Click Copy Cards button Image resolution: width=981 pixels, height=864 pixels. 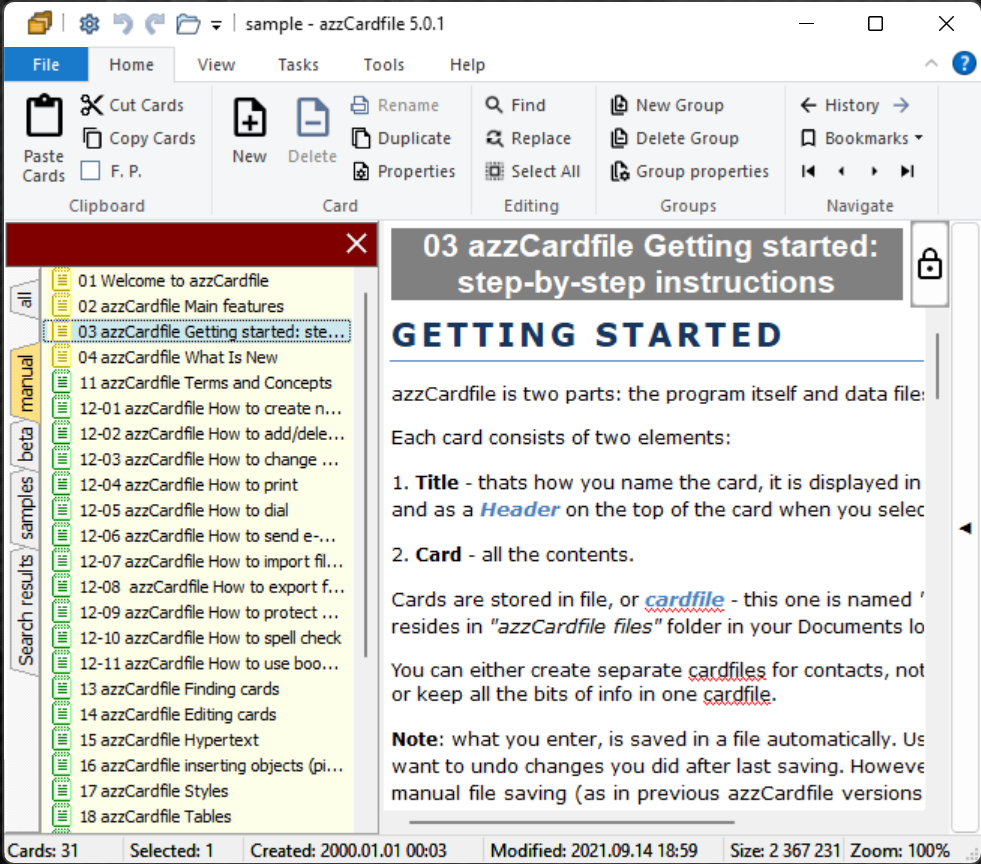click(140, 138)
